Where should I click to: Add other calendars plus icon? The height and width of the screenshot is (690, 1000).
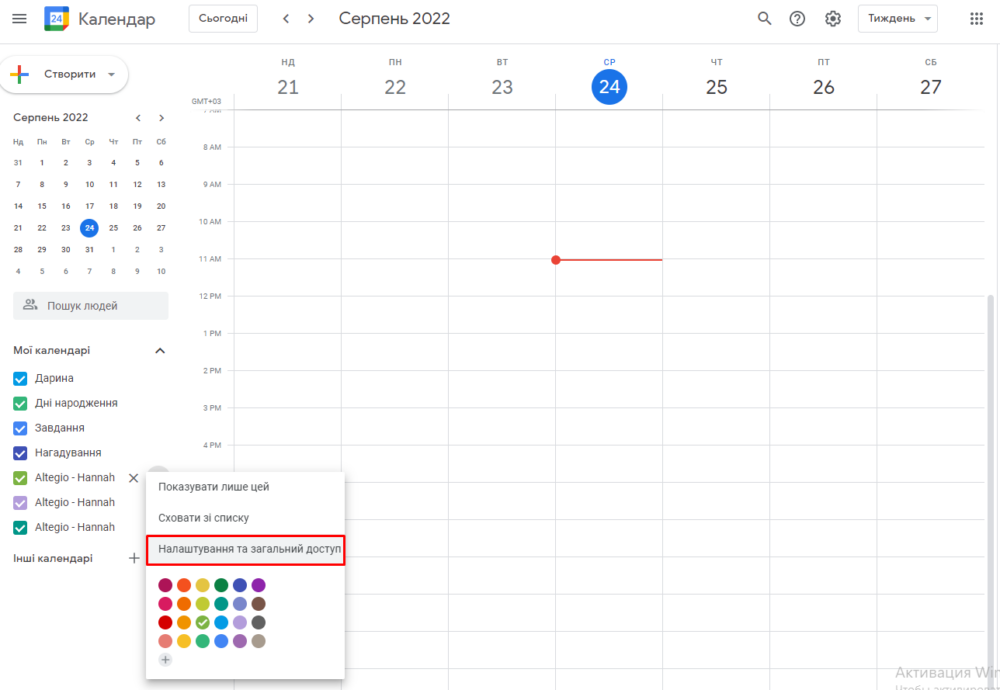click(134, 558)
